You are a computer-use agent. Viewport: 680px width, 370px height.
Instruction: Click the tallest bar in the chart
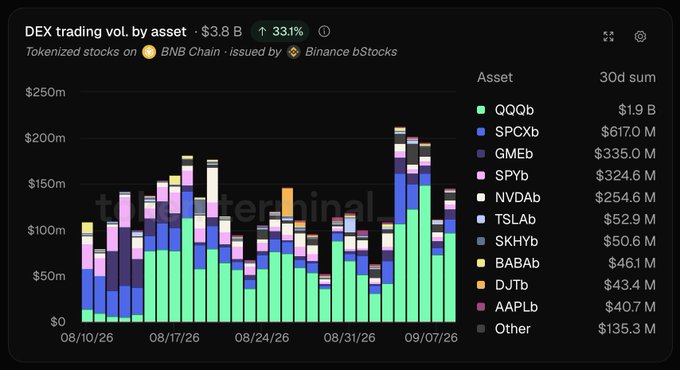400,224
